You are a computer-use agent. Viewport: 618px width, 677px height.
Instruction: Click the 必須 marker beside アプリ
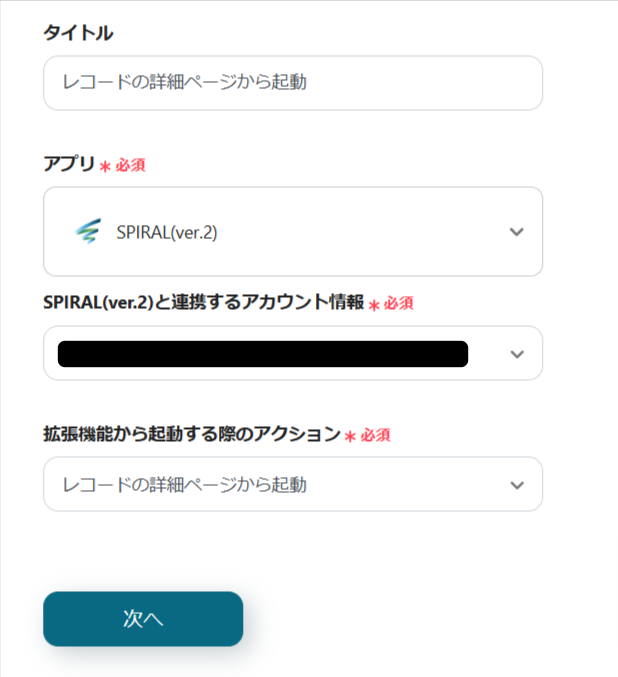point(130,166)
